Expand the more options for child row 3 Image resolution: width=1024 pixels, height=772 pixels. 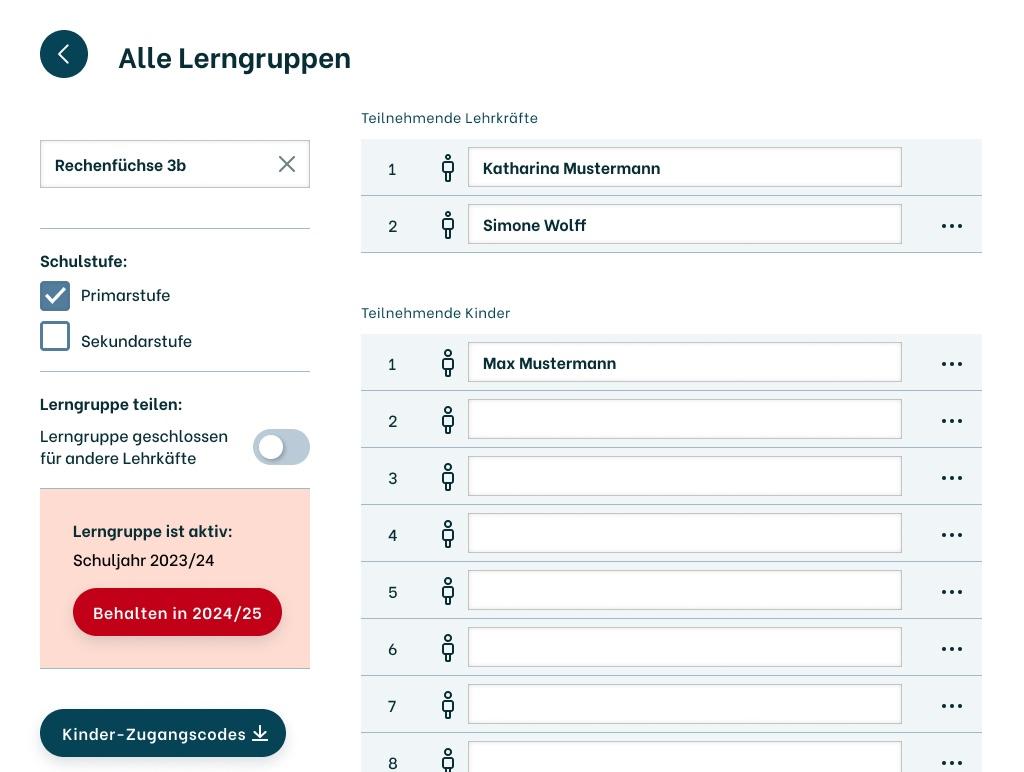tap(952, 478)
